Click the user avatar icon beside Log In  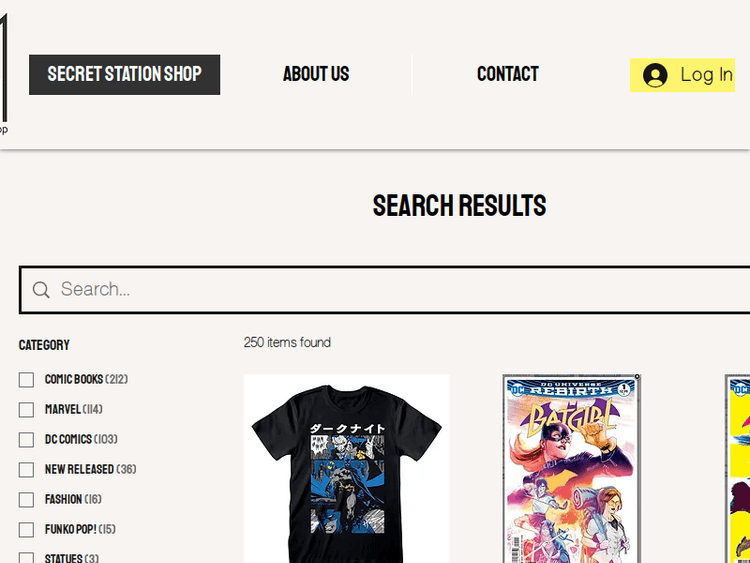pyautogui.click(x=655, y=75)
